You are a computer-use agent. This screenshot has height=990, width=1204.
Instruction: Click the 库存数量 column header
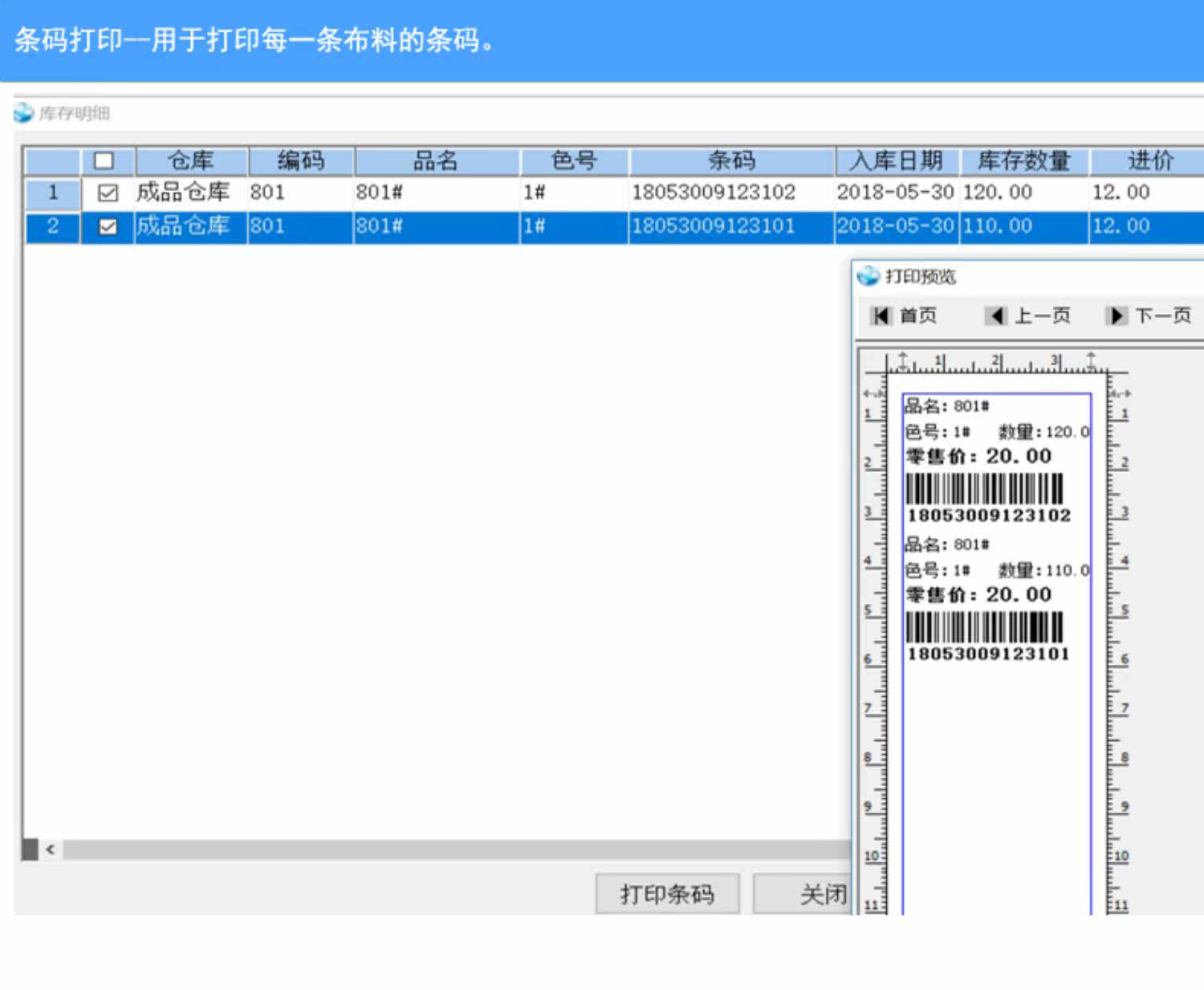(x=1024, y=161)
